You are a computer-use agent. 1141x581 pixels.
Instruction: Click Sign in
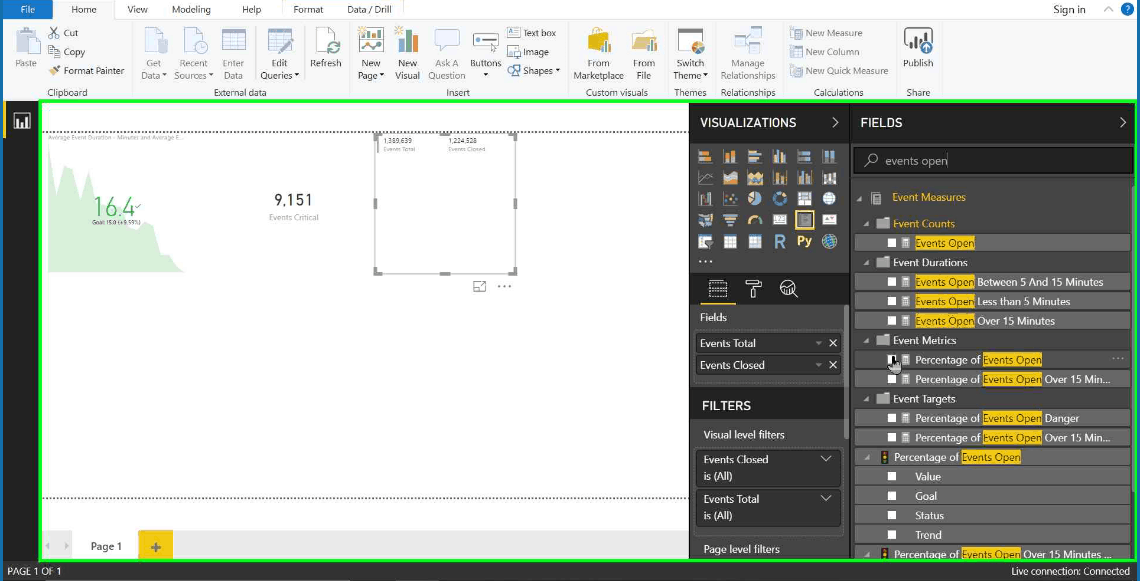1069,9
